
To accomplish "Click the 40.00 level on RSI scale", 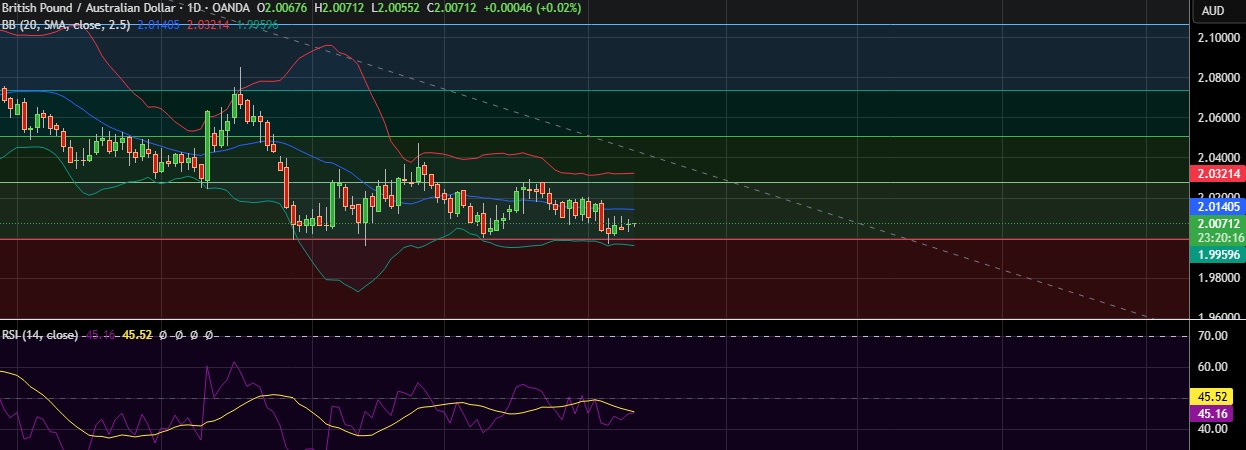I will pos(1213,429).
